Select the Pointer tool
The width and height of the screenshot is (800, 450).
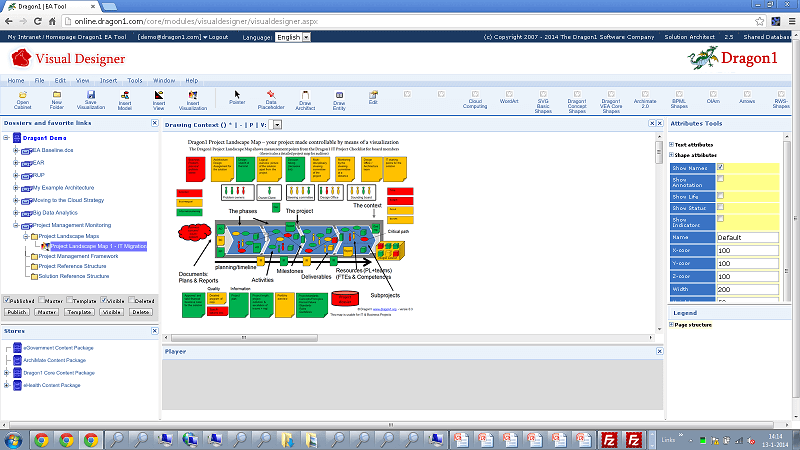(237, 97)
